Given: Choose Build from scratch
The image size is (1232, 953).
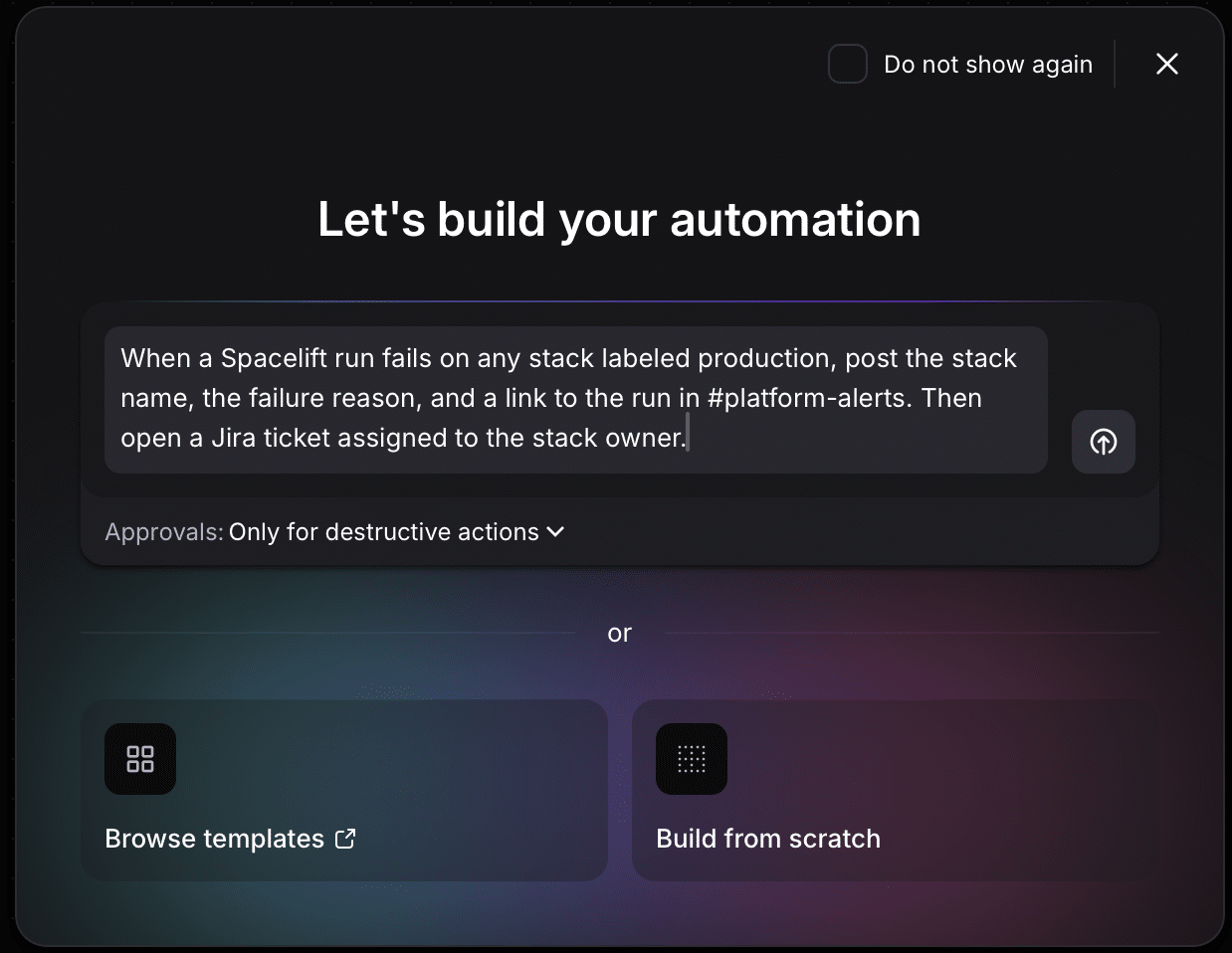Looking at the screenshot, I should tap(896, 790).
